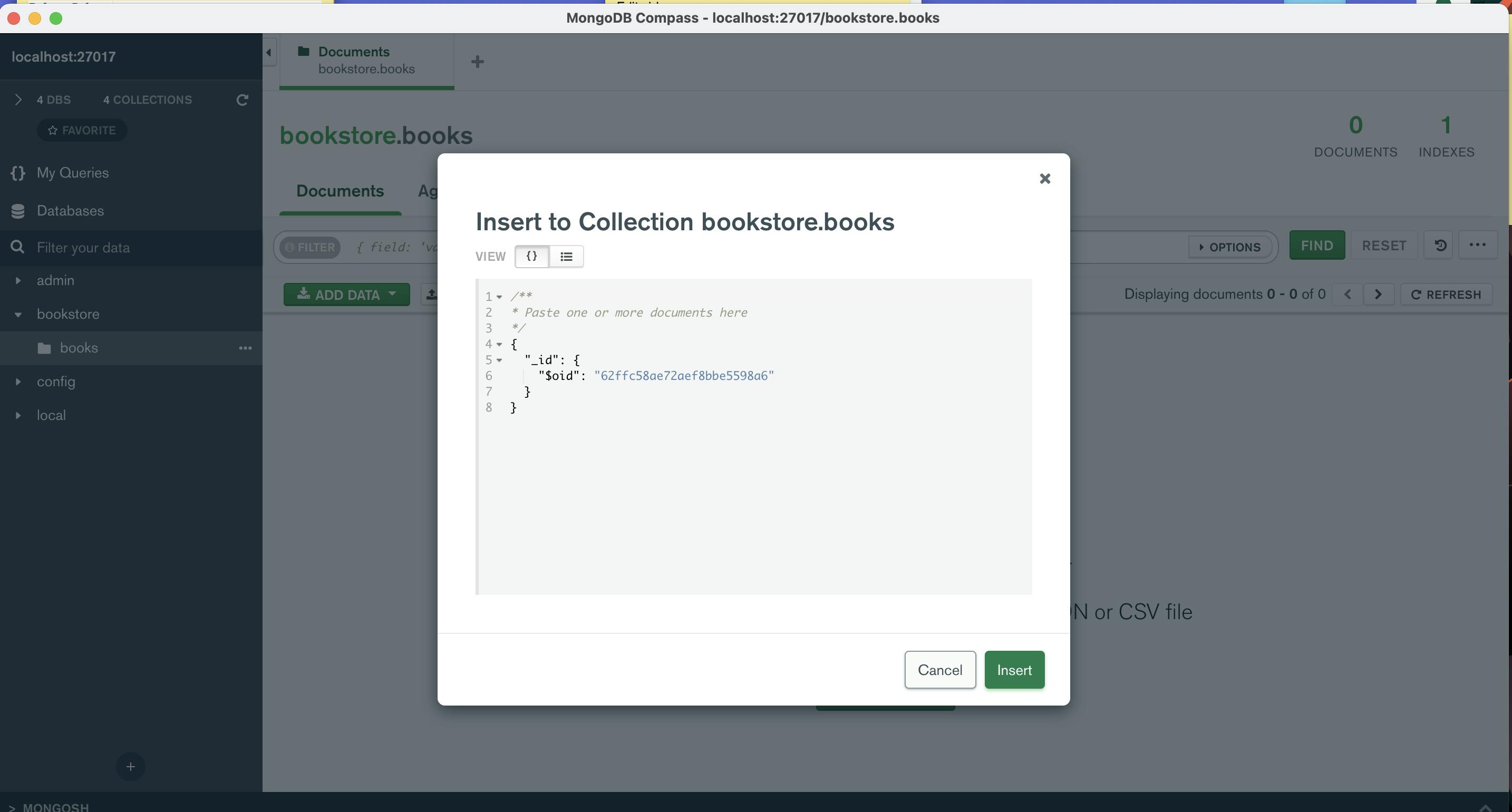This screenshot has width=1512, height=812.
Task: Expand the config database
Action: (17, 382)
